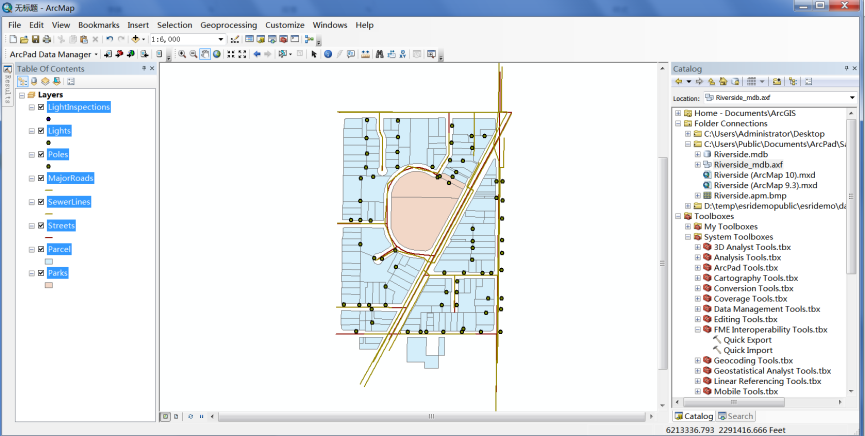865x436 pixels.
Task: List layers by drawing order
Action: click(x=22, y=81)
